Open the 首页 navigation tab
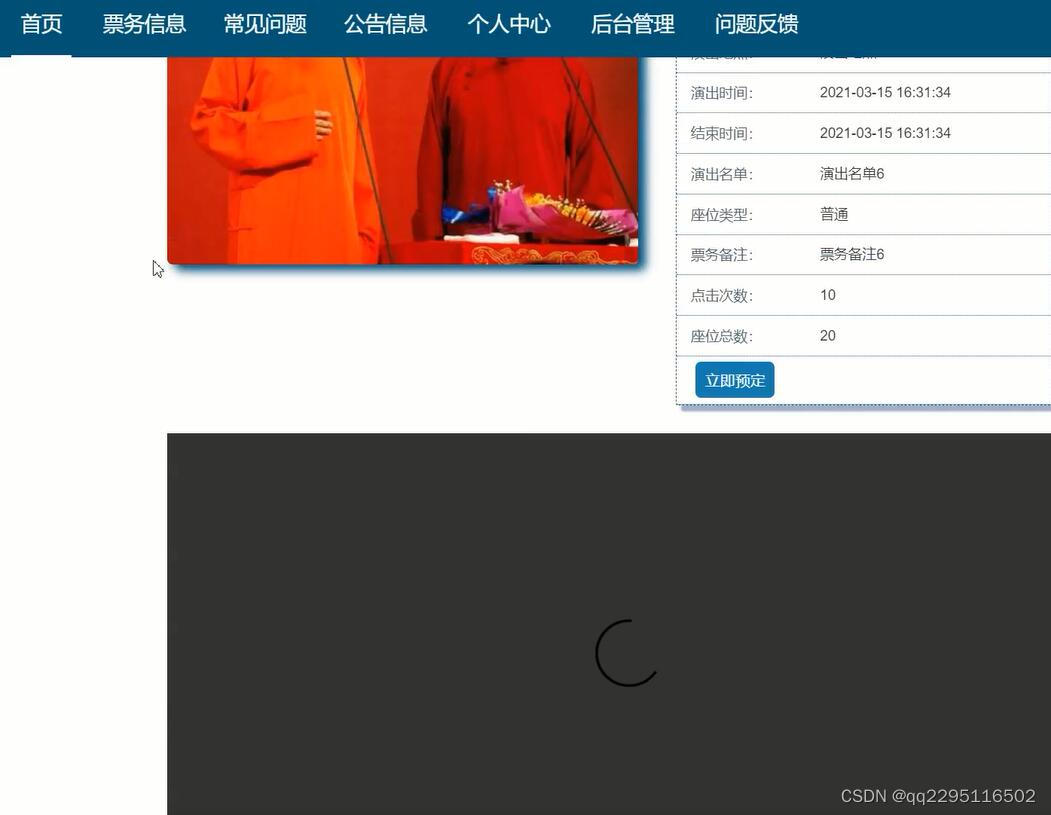 point(41,22)
